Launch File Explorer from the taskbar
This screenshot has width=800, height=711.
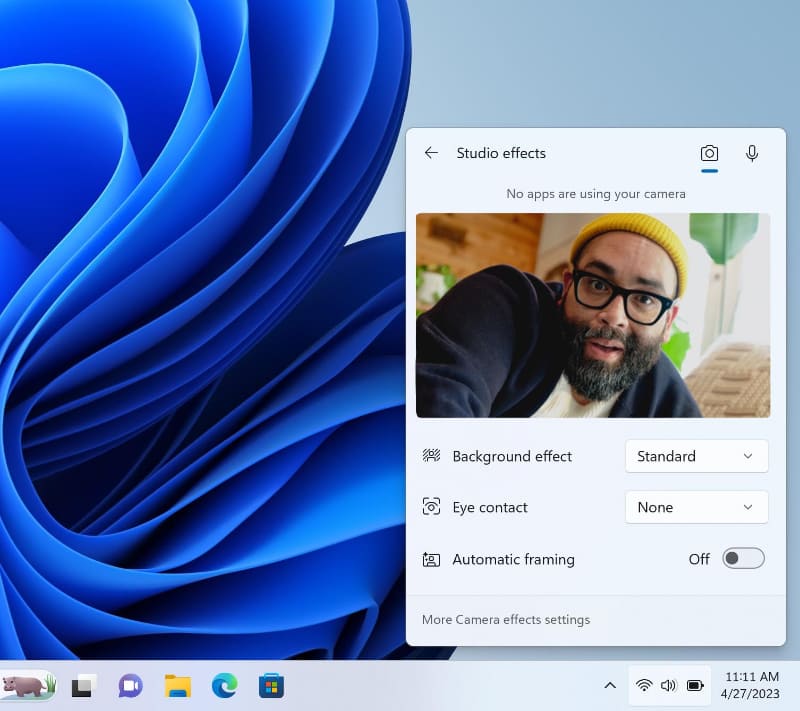click(178, 686)
